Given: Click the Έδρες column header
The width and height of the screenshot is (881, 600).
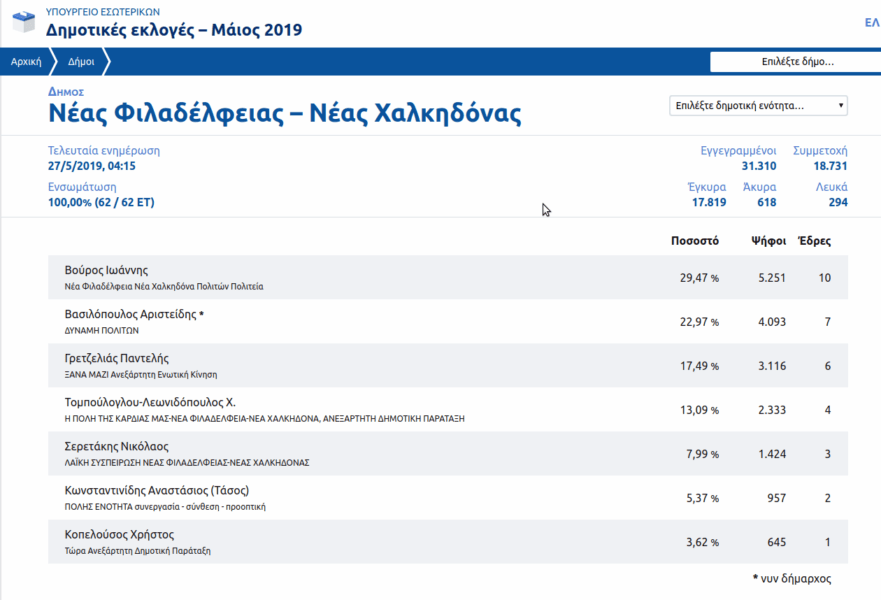Looking at the screenshot, I should coord(814,241).
